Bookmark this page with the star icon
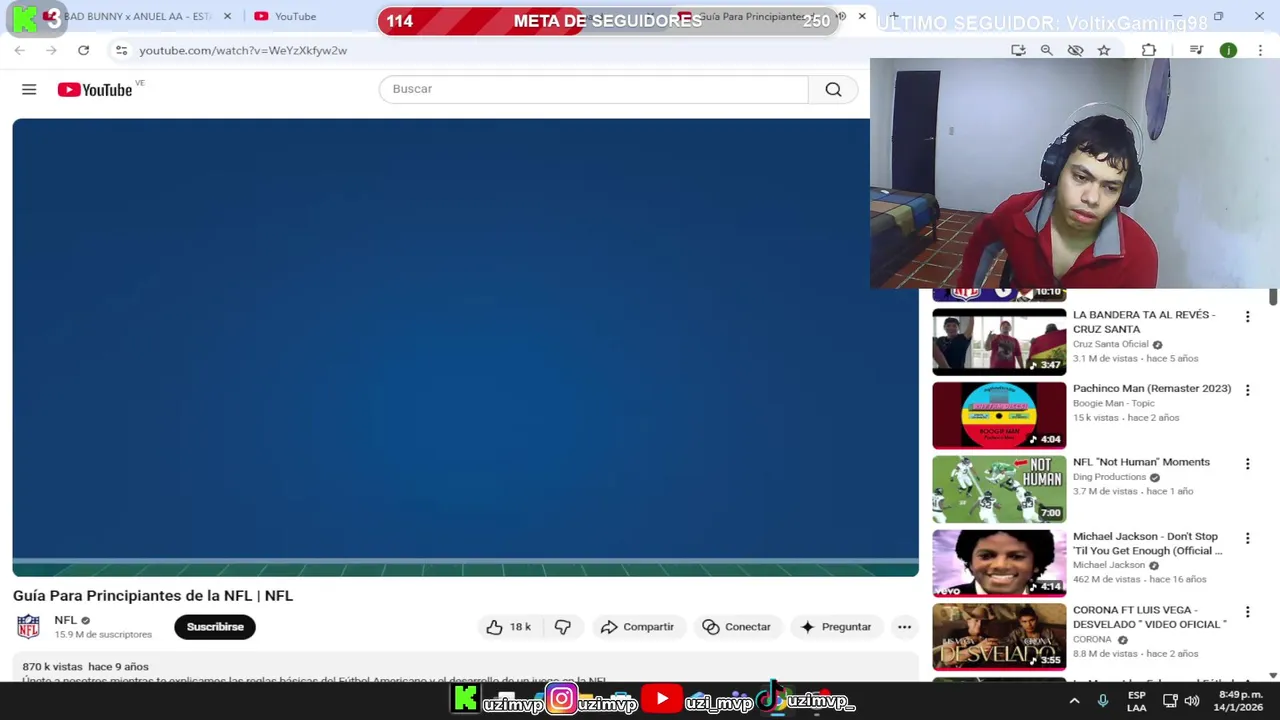Image resolution: width=1280 pixels, height=720 pixels. coord(1104,50)
